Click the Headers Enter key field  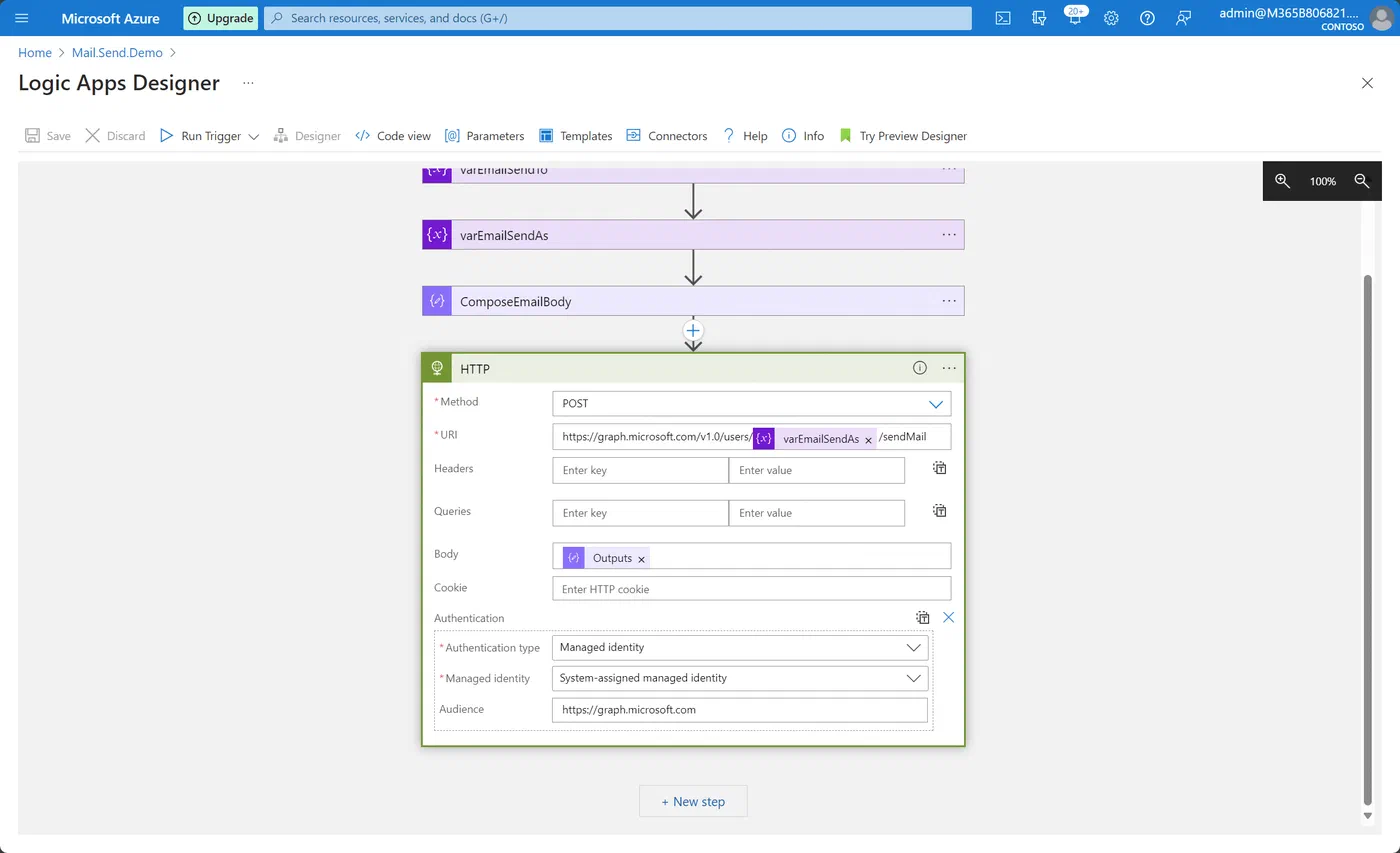(x=640, y=470)
